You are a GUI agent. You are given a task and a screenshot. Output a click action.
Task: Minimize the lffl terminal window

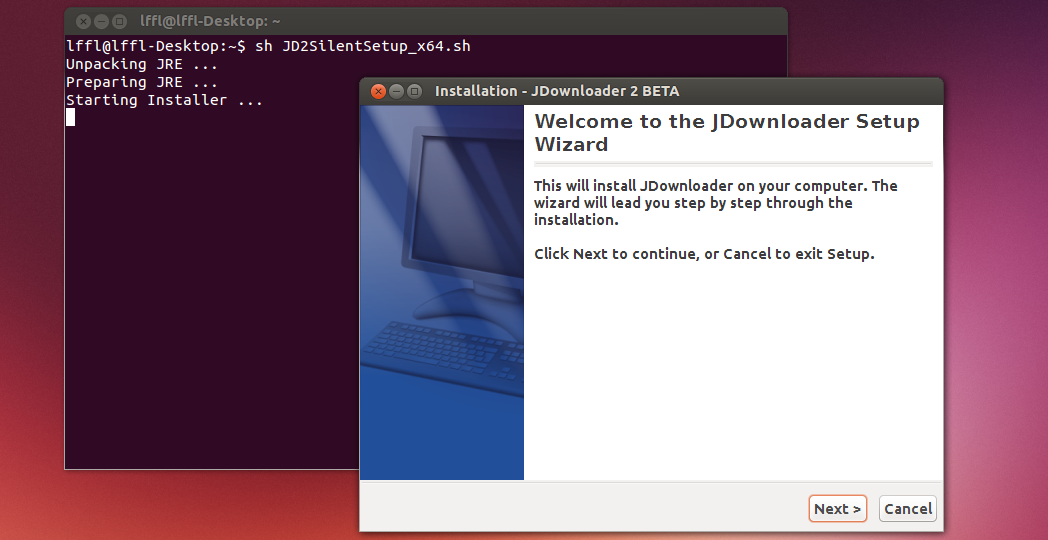tap(101, 21)
